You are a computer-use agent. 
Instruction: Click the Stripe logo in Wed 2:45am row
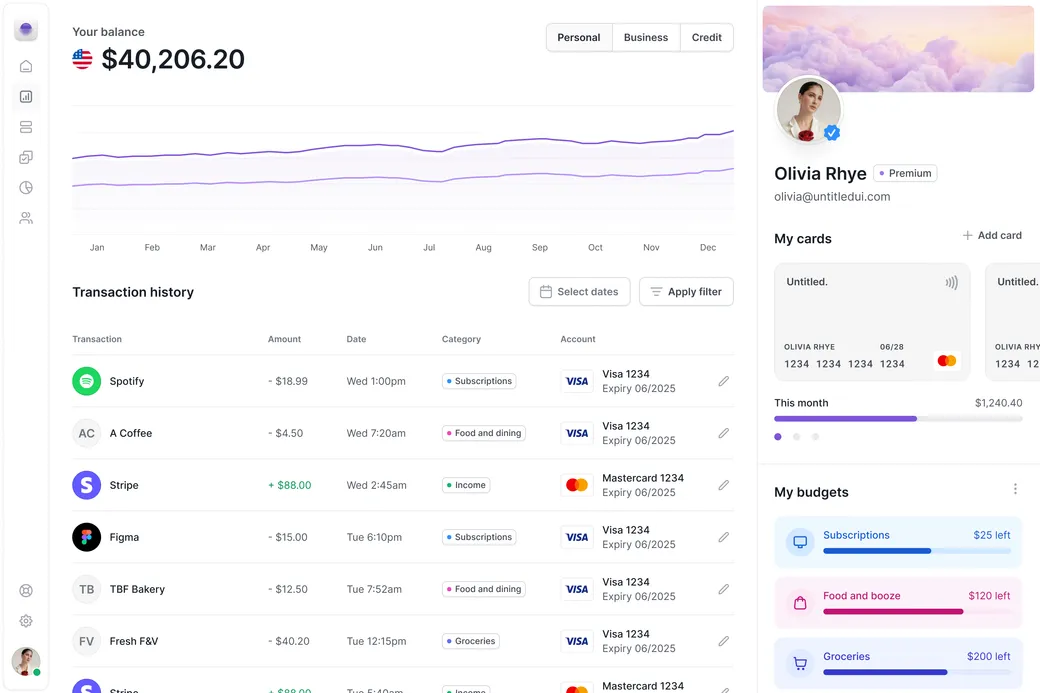point(86,485)
